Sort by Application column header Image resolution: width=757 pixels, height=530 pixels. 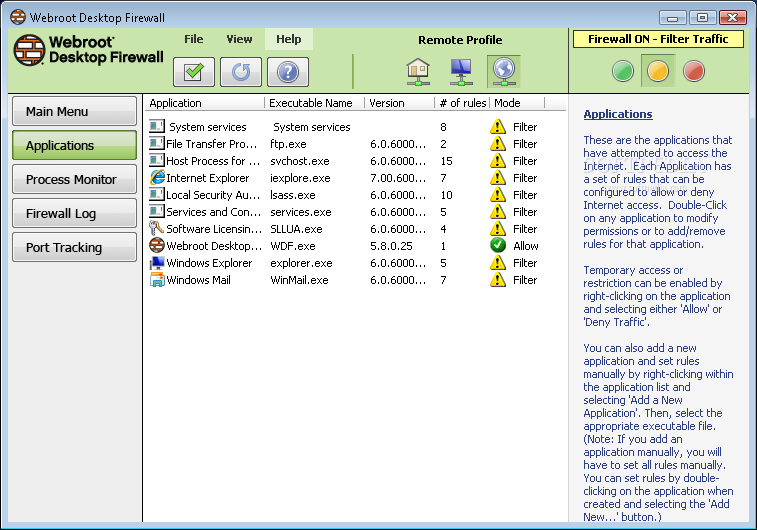point(205,103)
